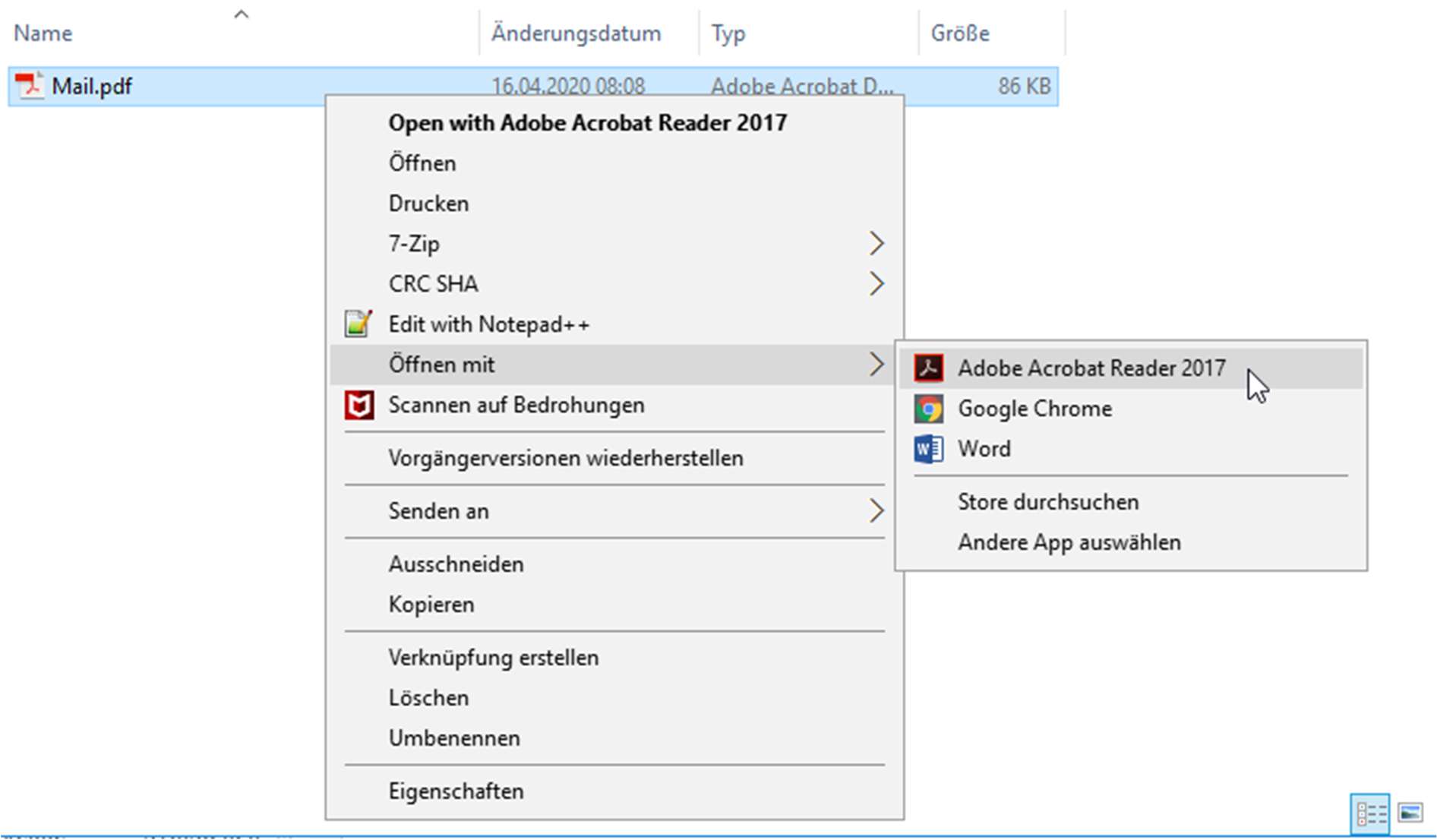1437x840 pixels.
Task: Open with Word from submenu
Action: pos(1131,449)
